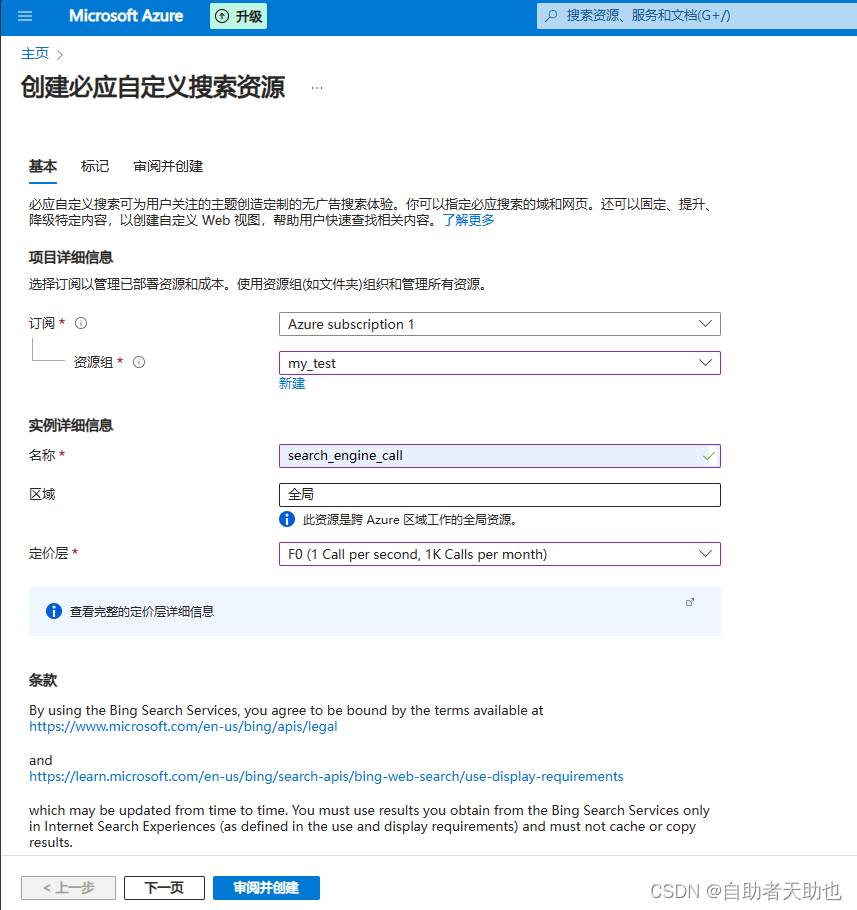Click the search magnifier icon

point(551,16)
